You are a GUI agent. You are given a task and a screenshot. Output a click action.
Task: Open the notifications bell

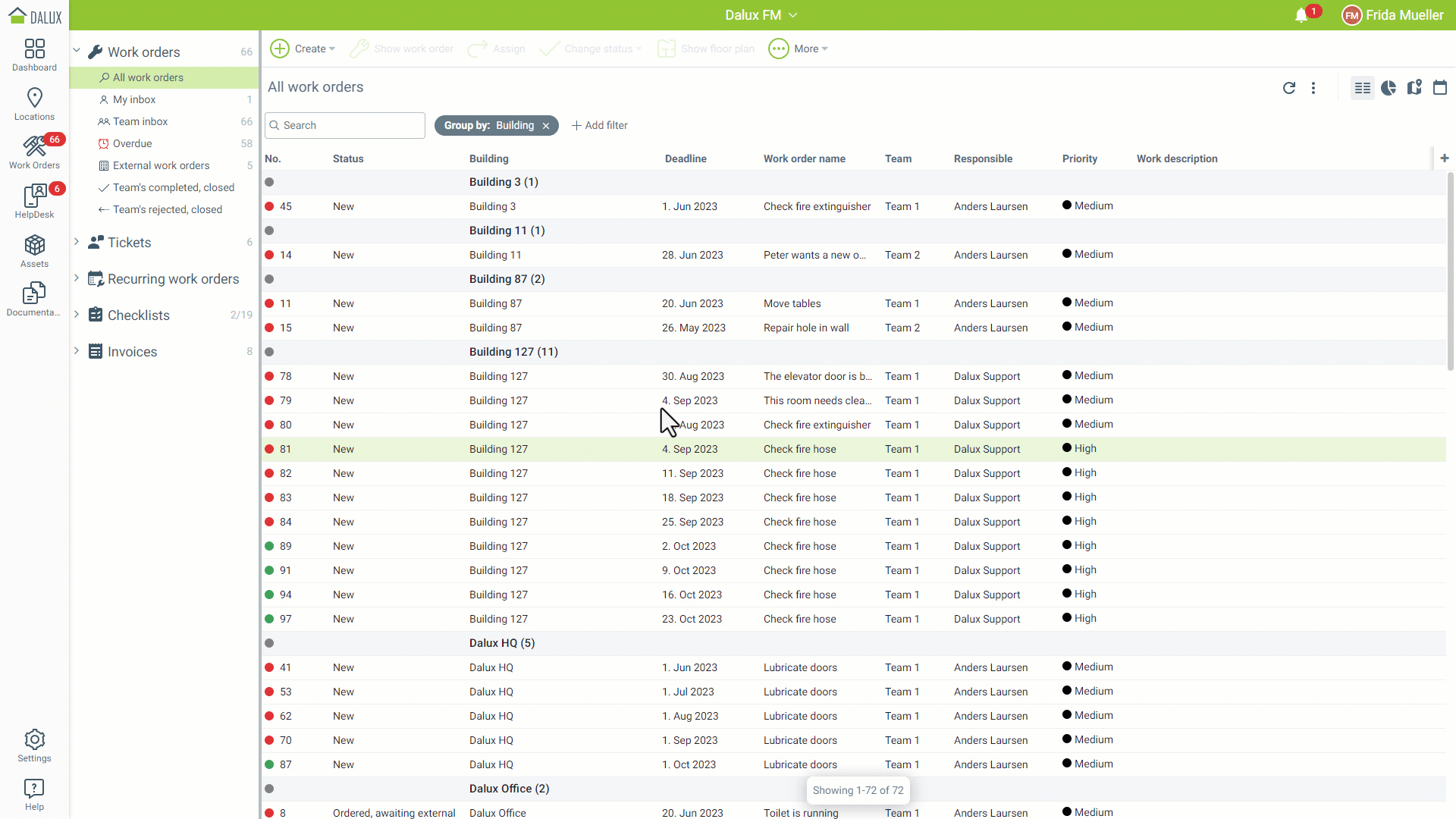[x=1301, y=15]
